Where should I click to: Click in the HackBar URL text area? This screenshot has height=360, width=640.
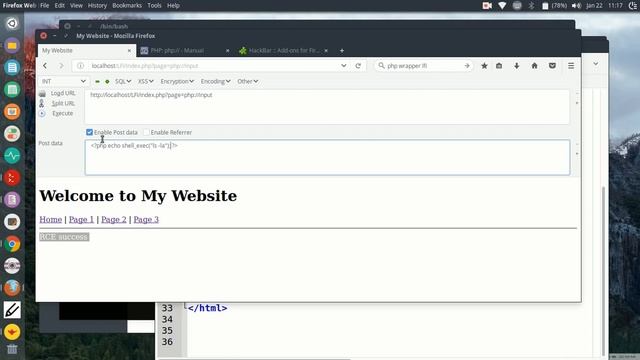327,107
